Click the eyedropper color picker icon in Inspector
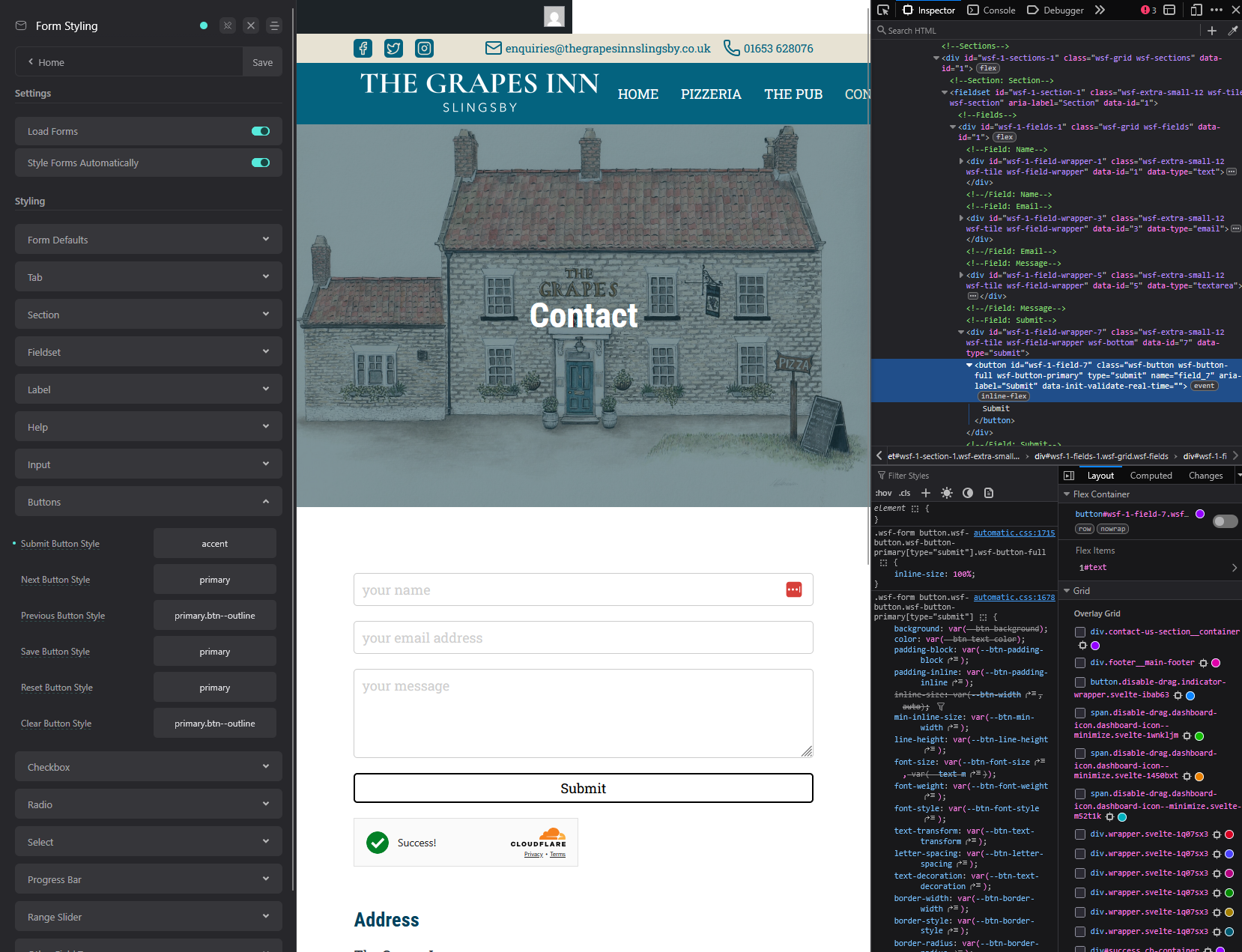 point(1233,31)
